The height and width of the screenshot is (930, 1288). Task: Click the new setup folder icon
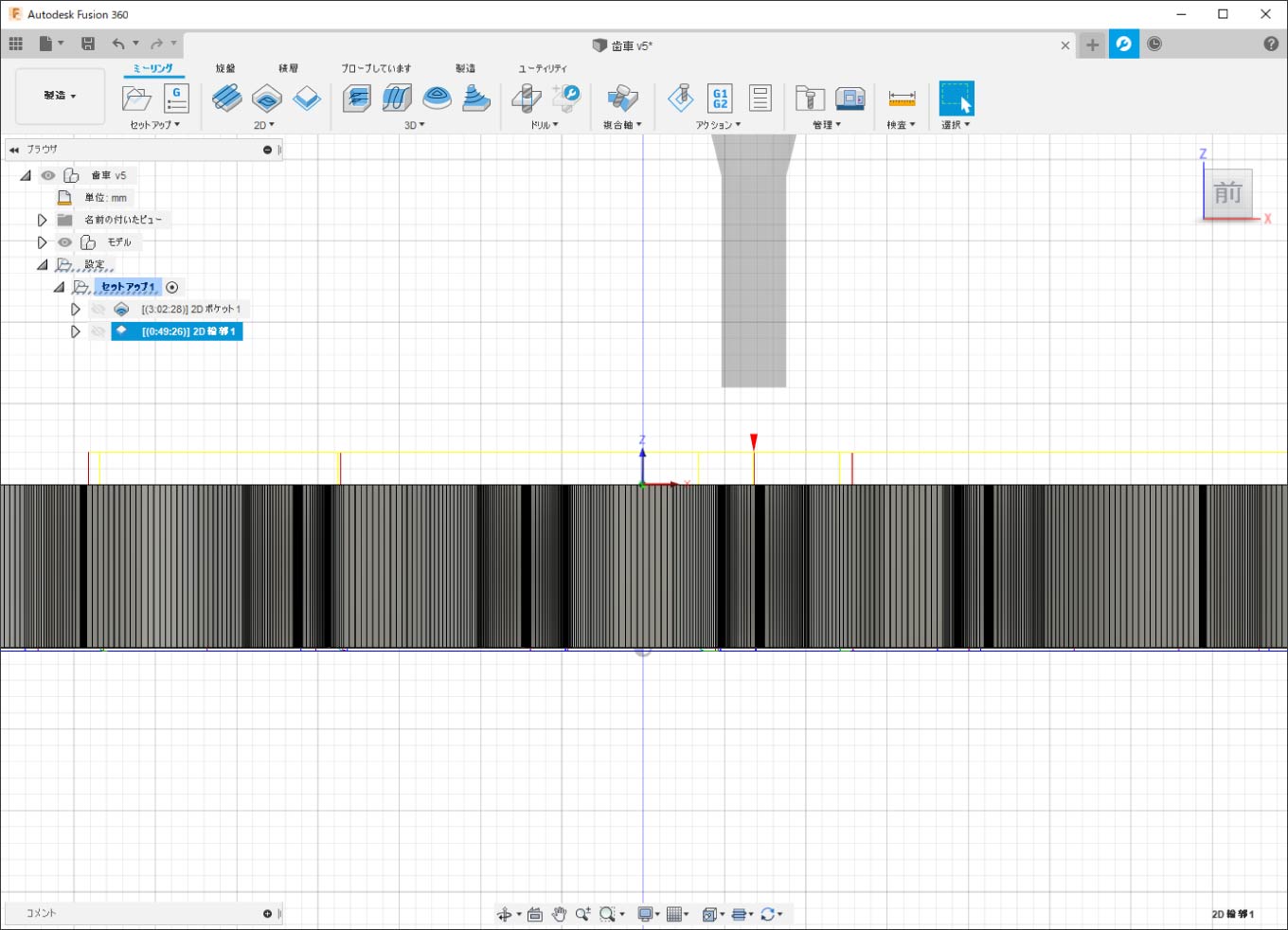[x=136, y=98]
